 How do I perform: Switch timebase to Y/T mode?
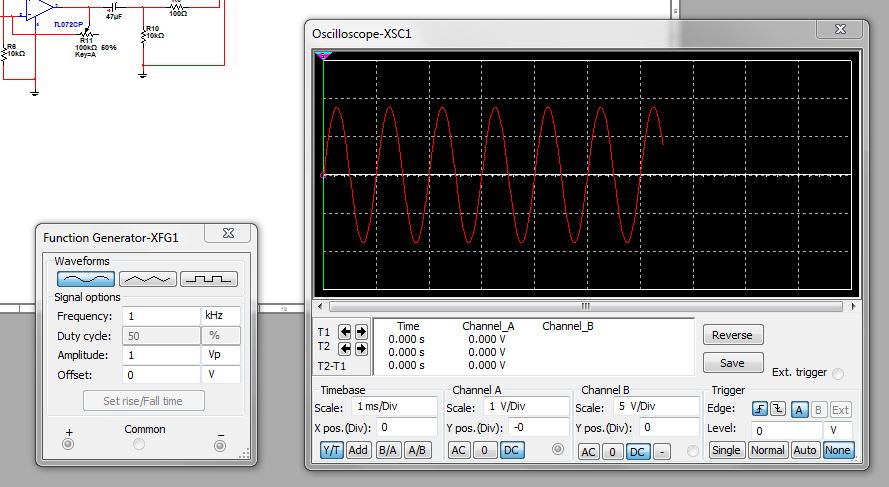pos(331,450)
